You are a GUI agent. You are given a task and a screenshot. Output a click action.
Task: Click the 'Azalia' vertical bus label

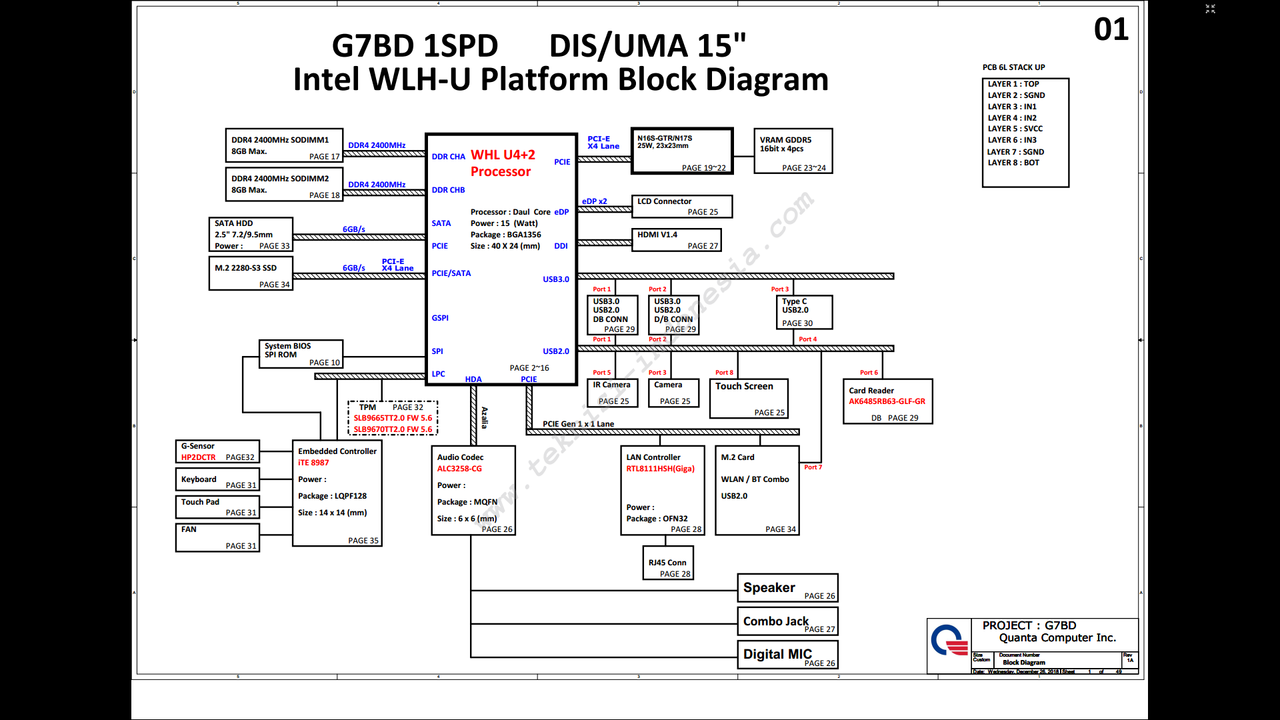tap(485, 417)
